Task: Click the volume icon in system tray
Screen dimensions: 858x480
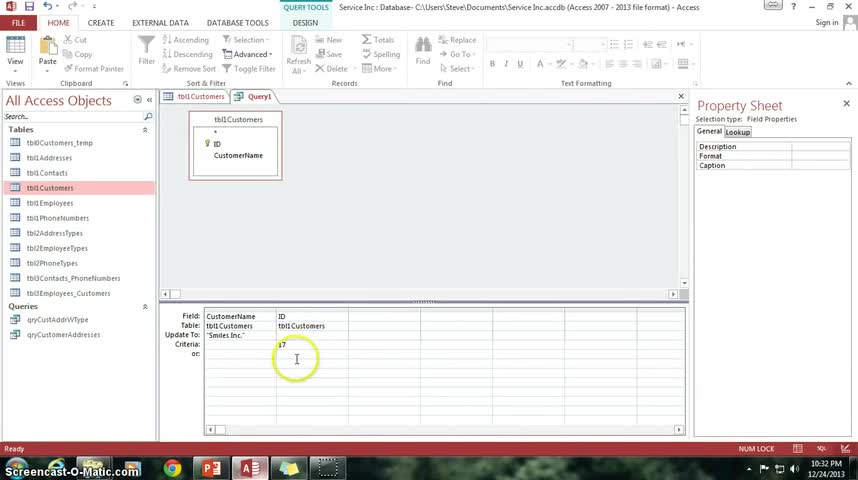Action: click(x=795, y=469)
